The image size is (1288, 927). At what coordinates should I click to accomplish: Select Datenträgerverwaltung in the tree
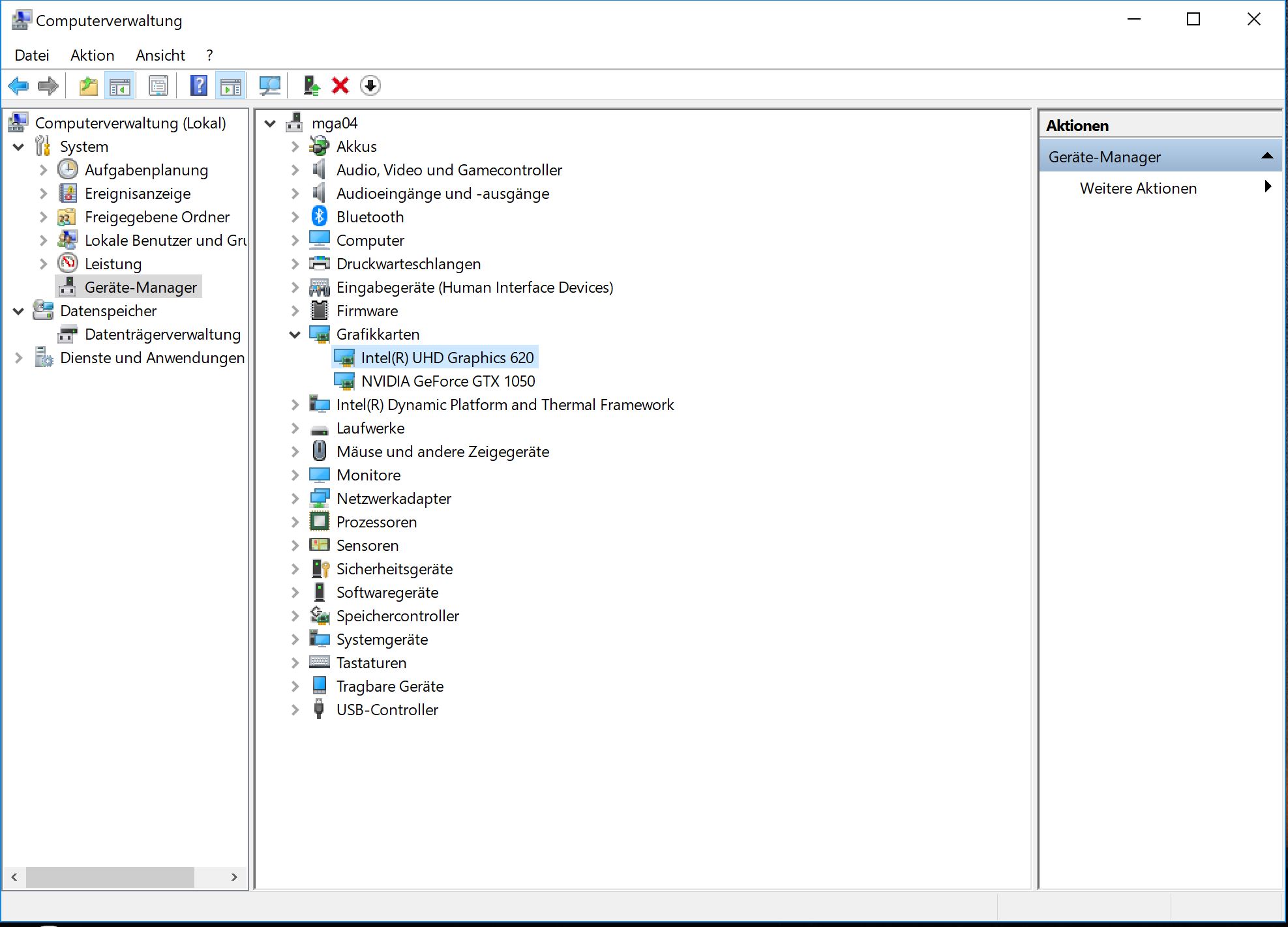162,334
